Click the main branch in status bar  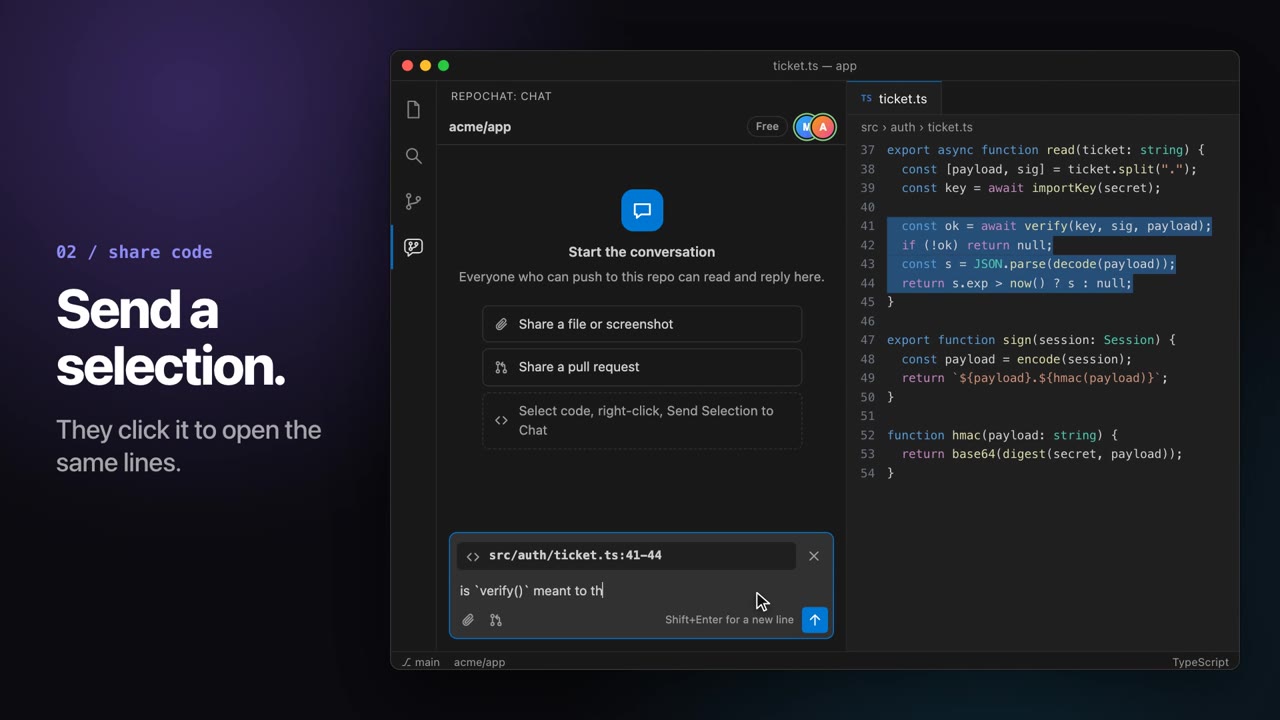coord(421,662)
